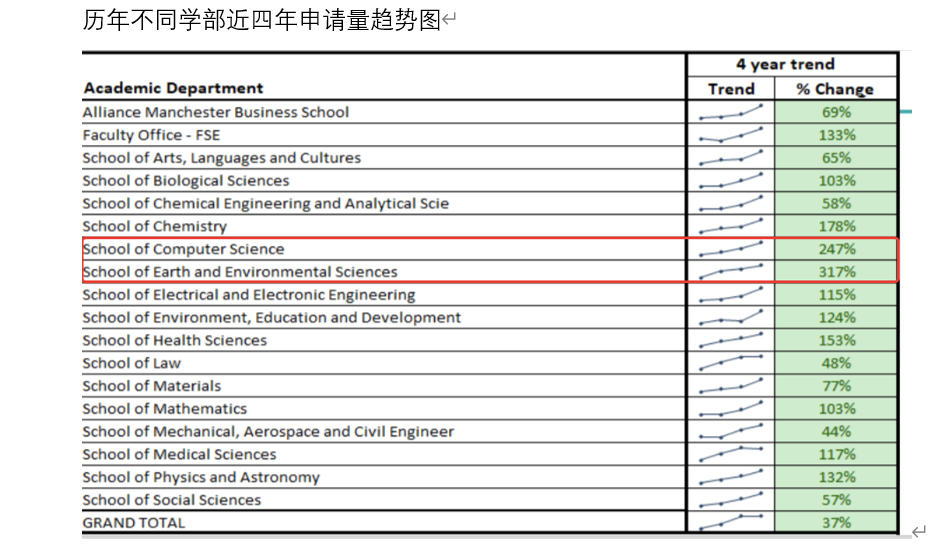
Task: Click 'School of Environment, Education and Development'
Action: 271,318
